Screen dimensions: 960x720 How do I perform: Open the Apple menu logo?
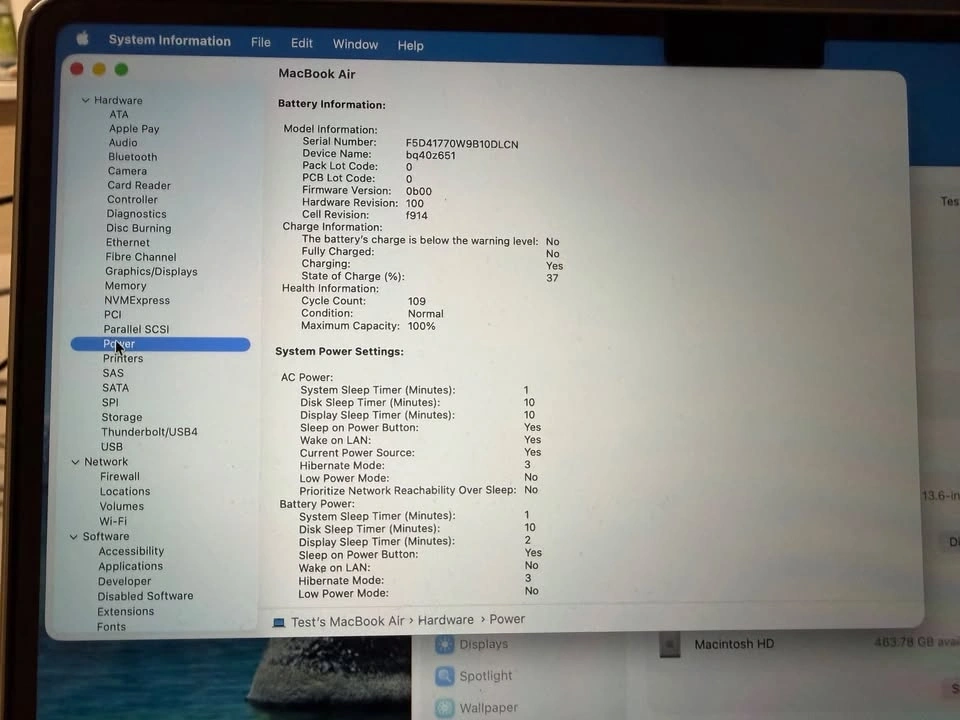point(83,39)
